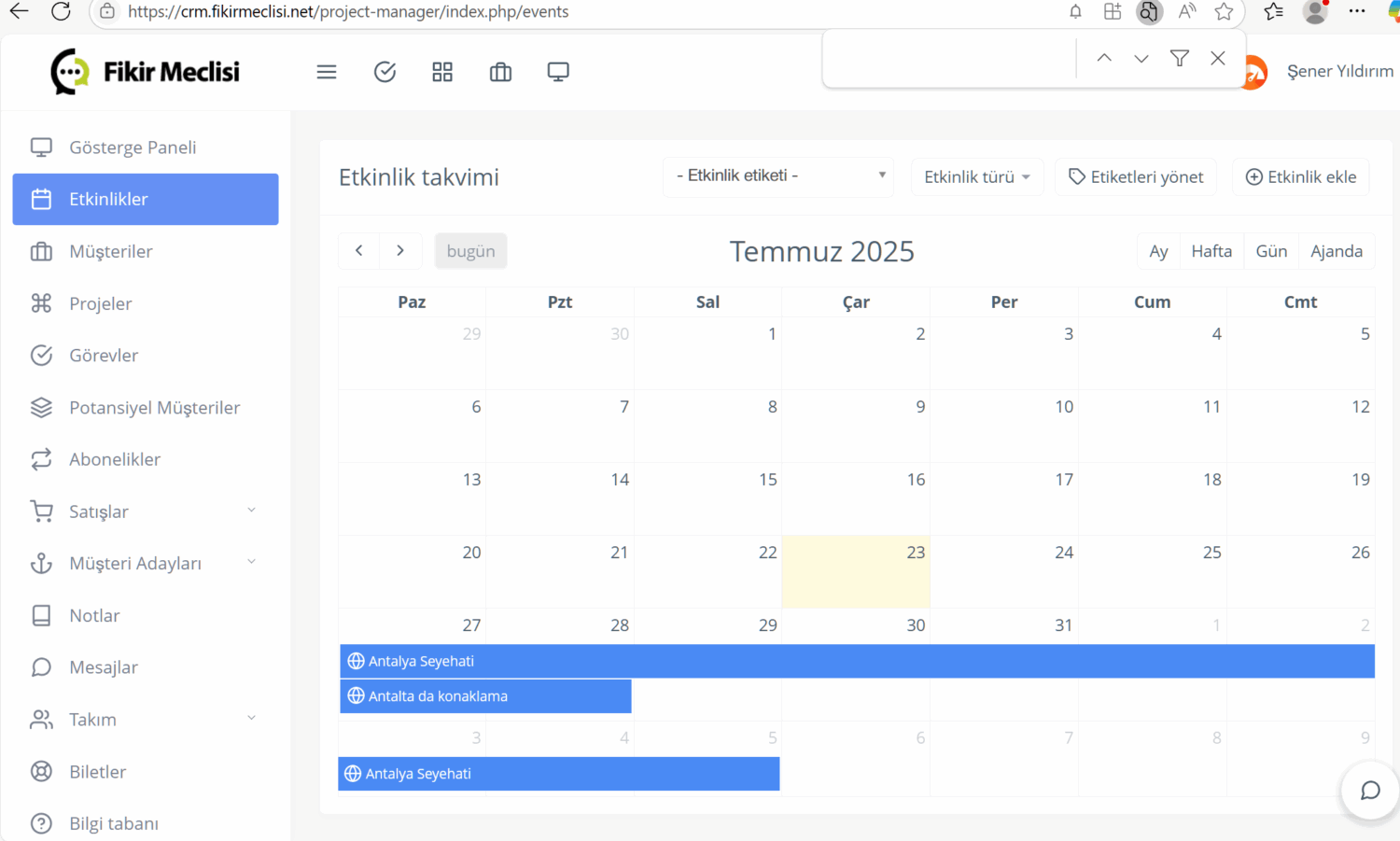The image size is (1400, 841).
Task: Open Gösterge Paneli in sidebar
Action: tap(146, 147)
